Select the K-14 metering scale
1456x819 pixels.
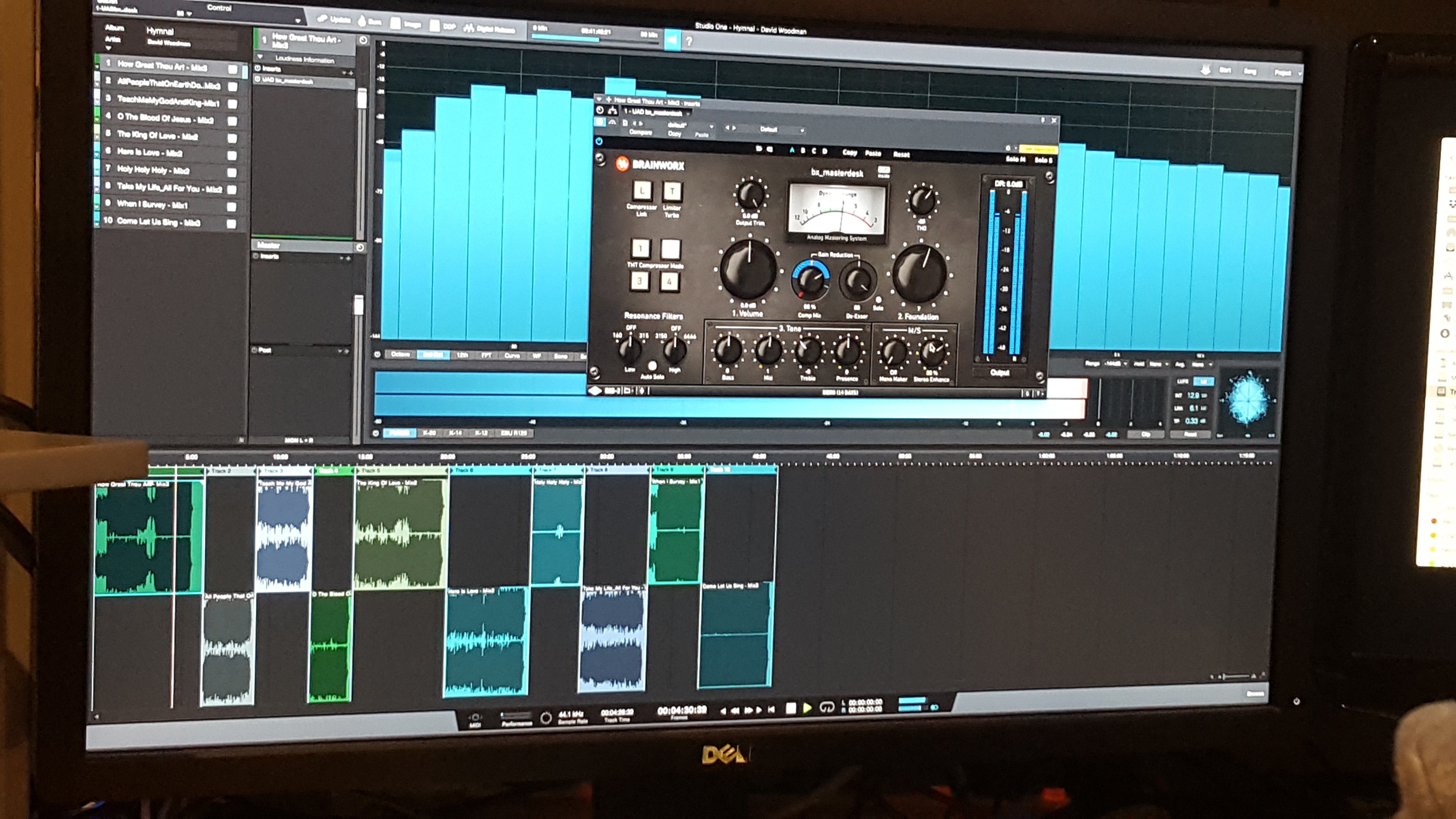point(455,433)
